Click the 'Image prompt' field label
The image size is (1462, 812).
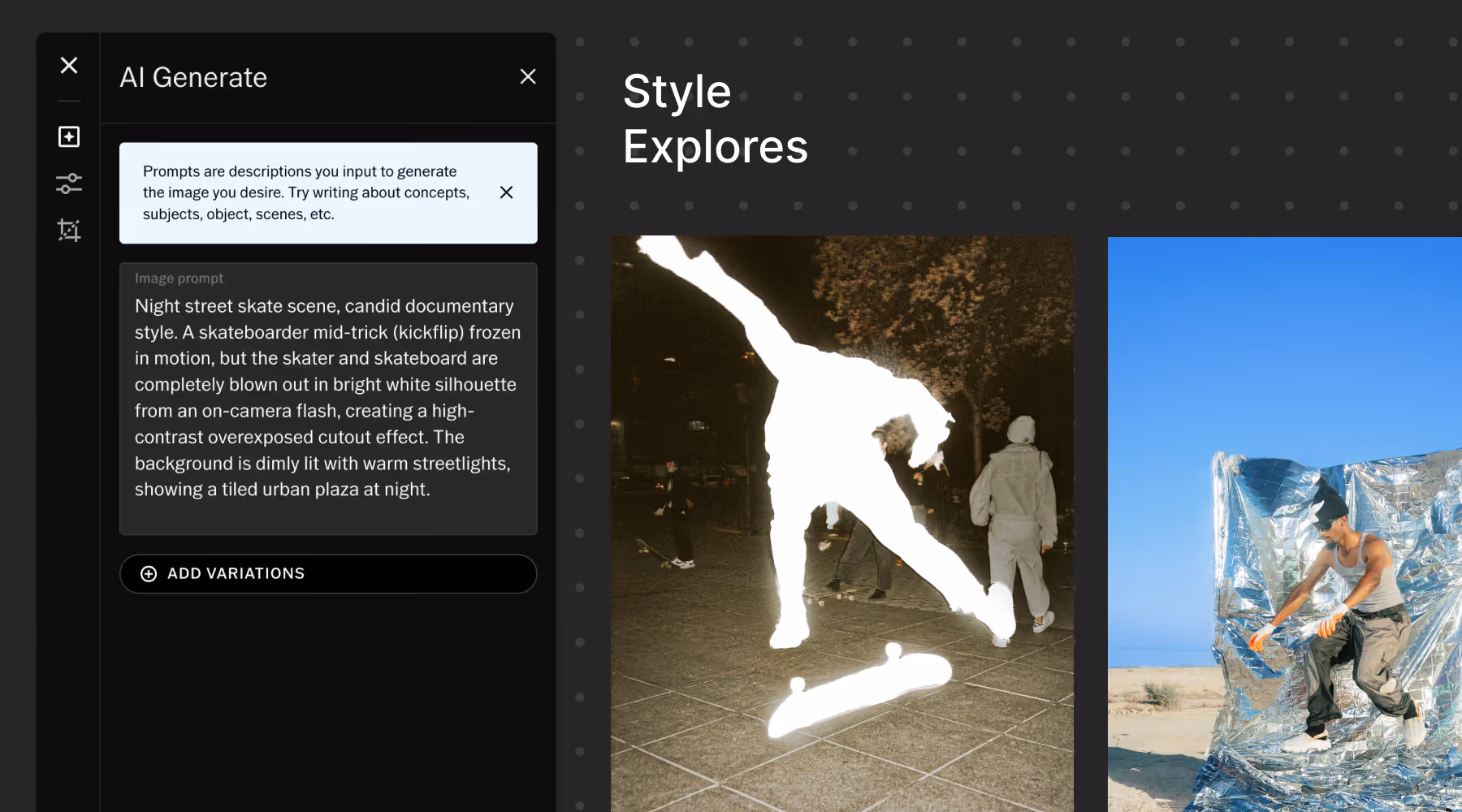pyautogui.click(x=179, y=279)
